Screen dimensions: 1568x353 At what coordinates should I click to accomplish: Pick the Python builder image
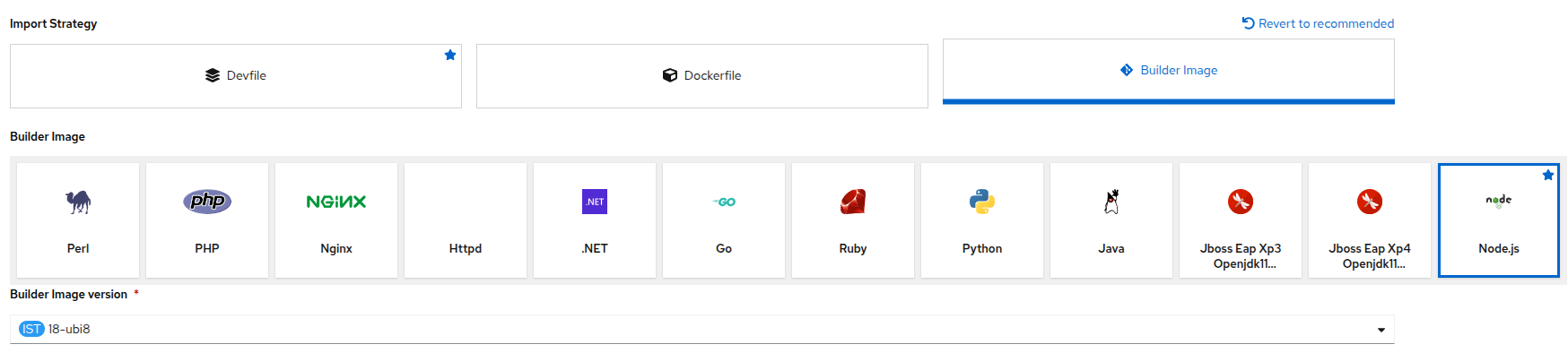coord(982,220)
